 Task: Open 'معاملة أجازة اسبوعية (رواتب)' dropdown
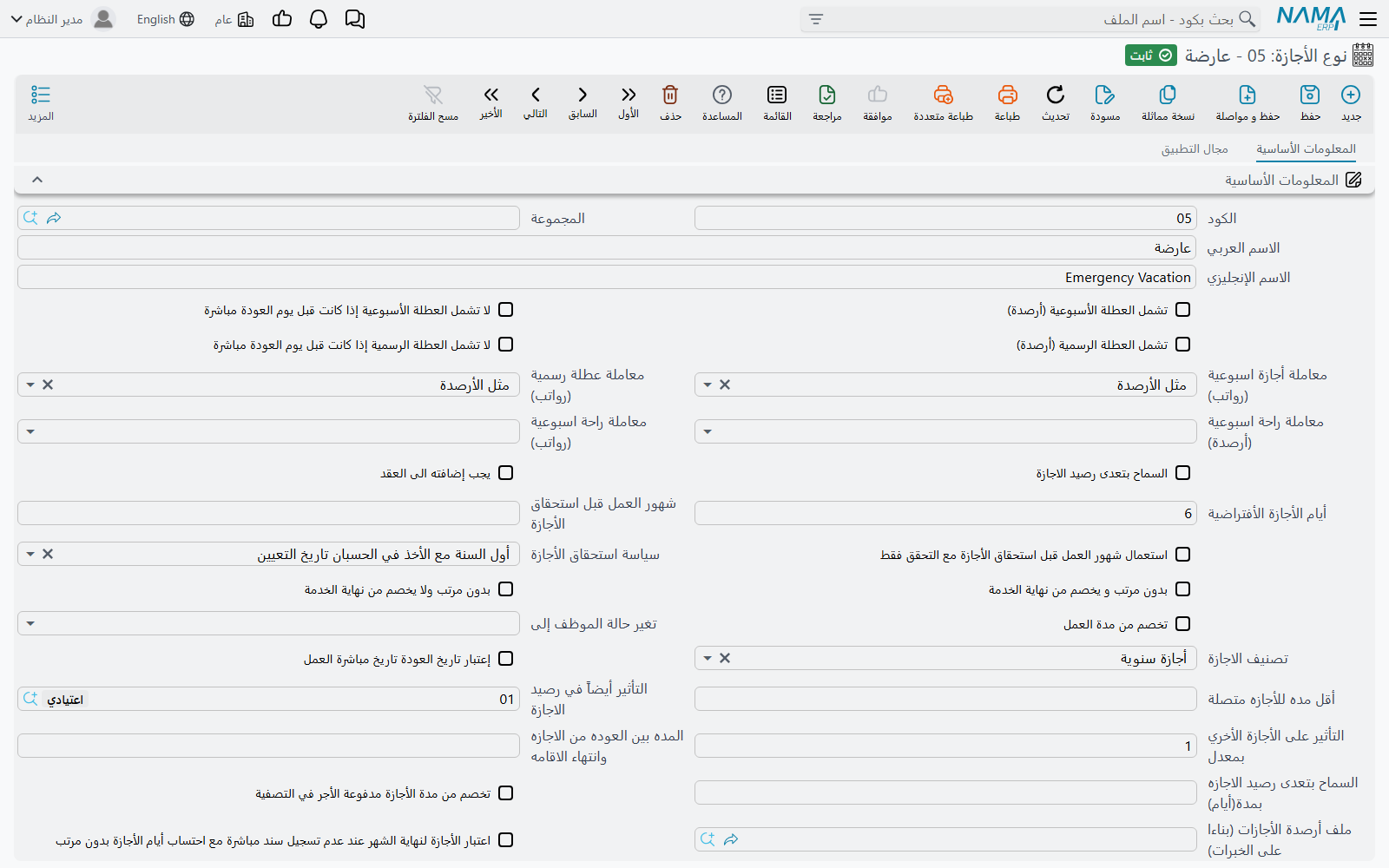point(708,385)
